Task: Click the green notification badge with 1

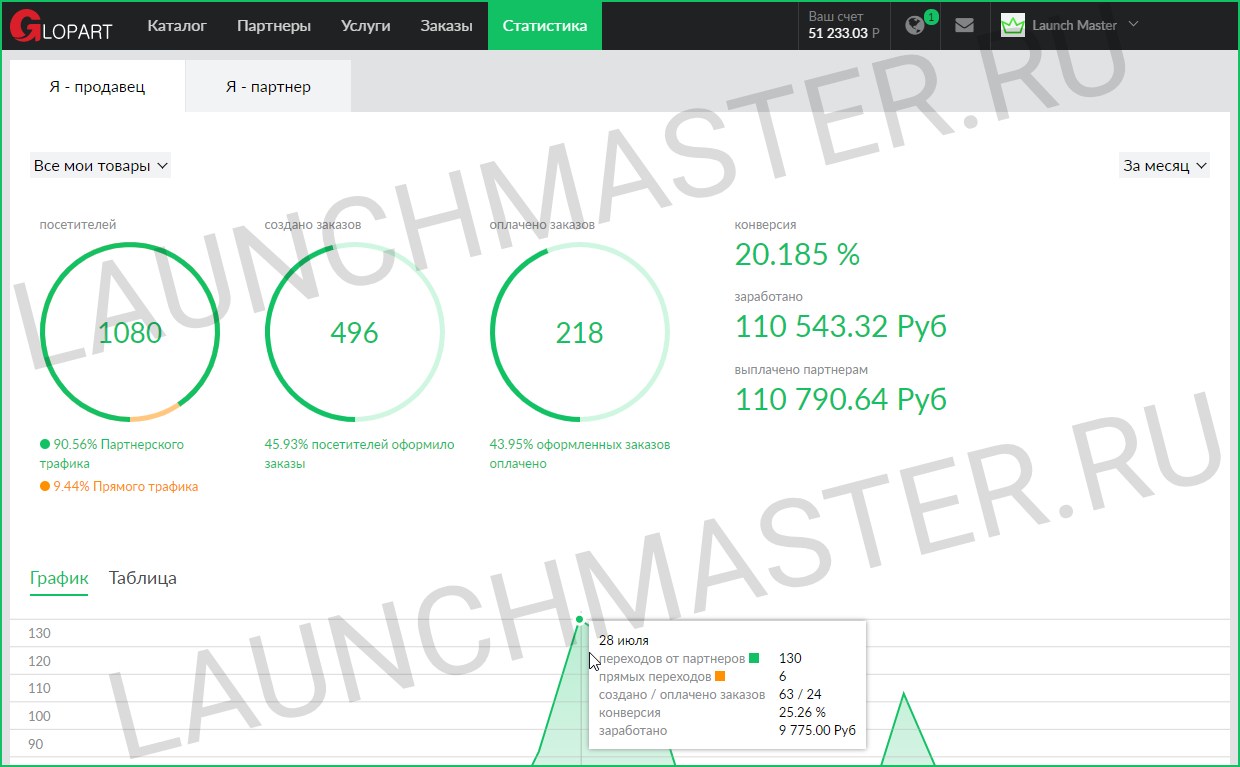Action: [x=931, y=17]
